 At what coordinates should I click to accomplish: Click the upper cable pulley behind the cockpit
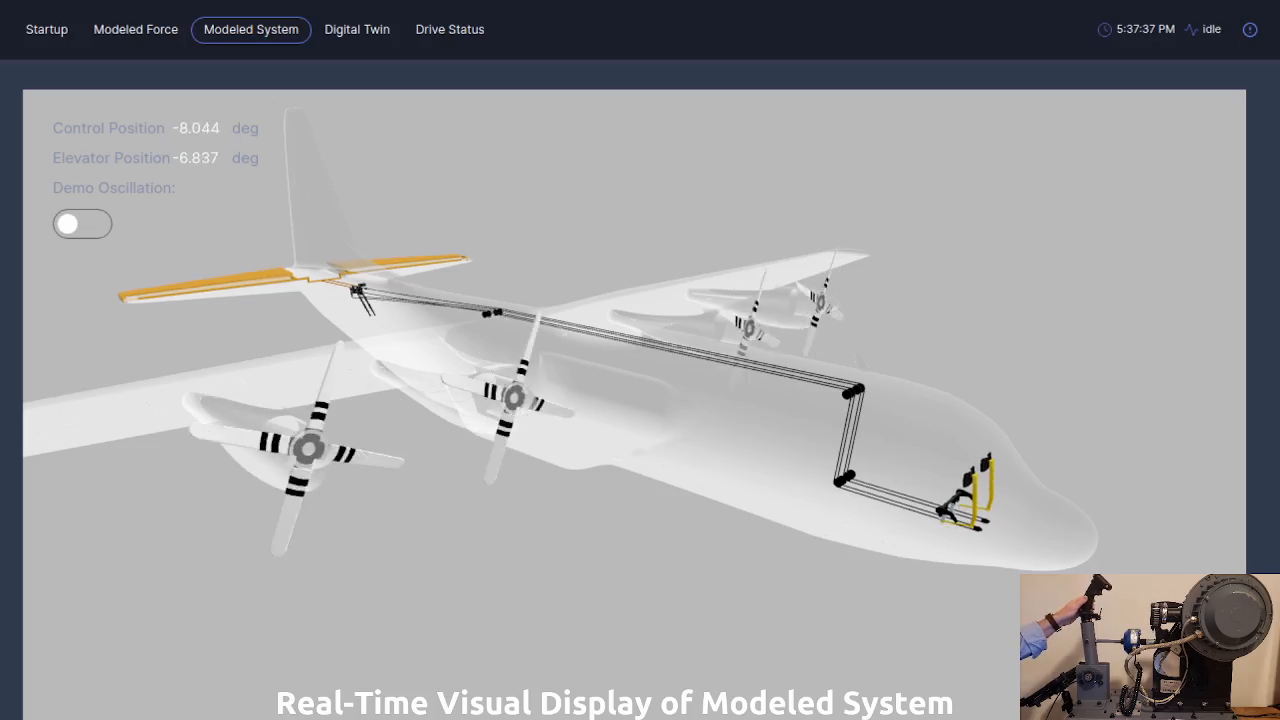tap(853, 391)
